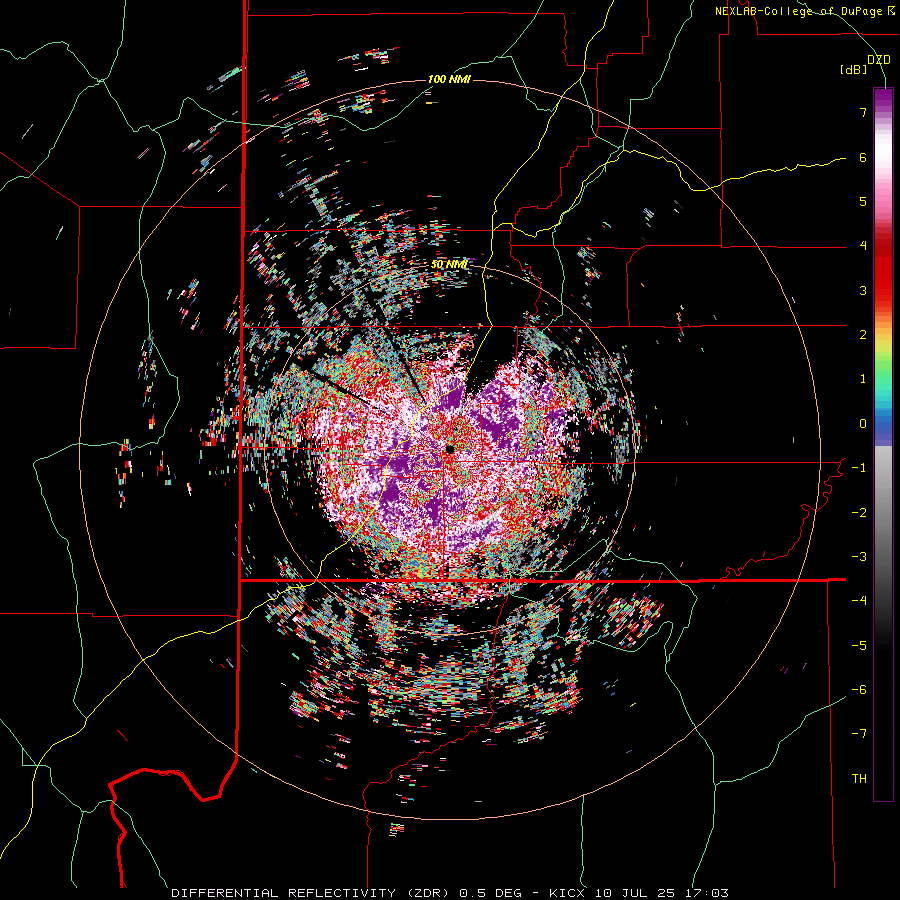Click the -3 value on color scale
Image resolution: width=900 pixels, height=900 pixels.
click(859, 557)
